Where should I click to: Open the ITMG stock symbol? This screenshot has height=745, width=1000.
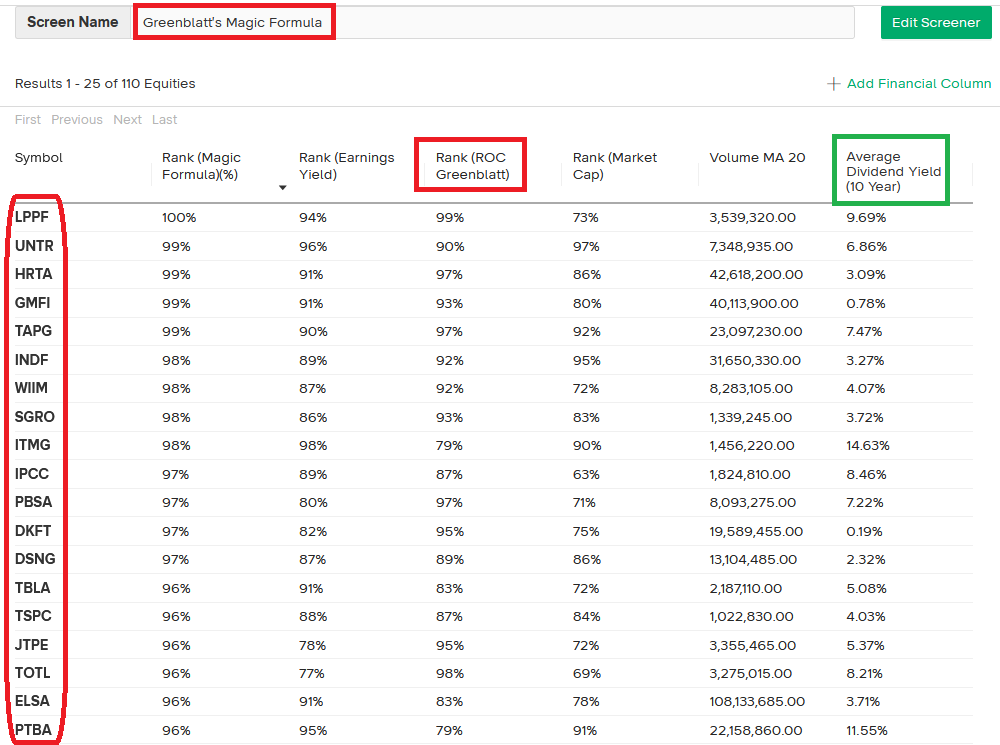[x=32, y=445]
